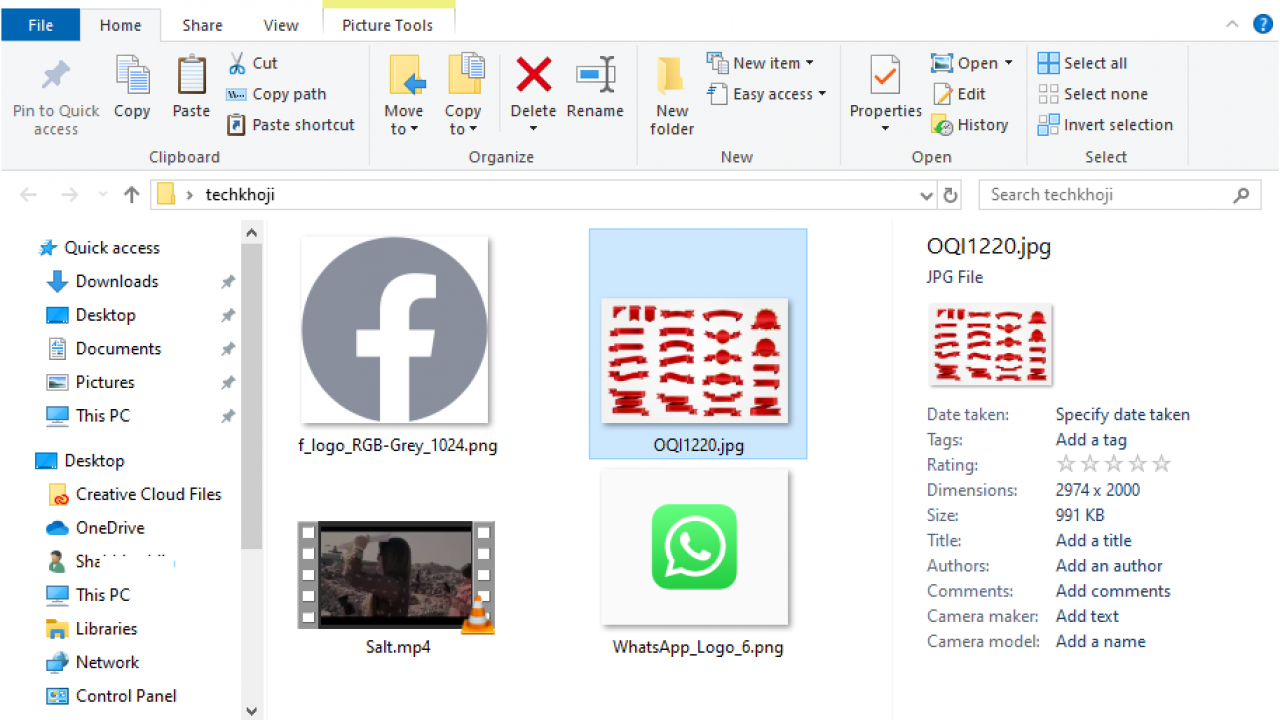Click the Copy path icon
The width and height of the screenshot is (1280, 720).
pos(237,94)
